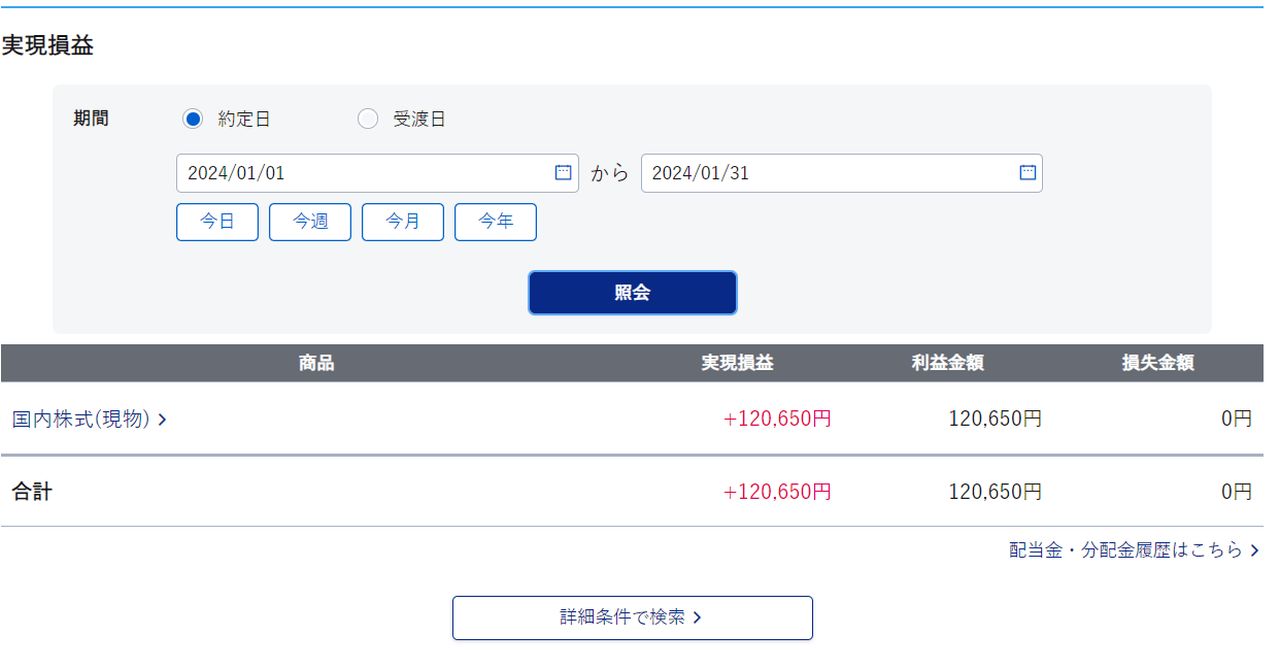Click the 商品 column header
This screenshot has width=1280, height=669.
tap(316, 363)
